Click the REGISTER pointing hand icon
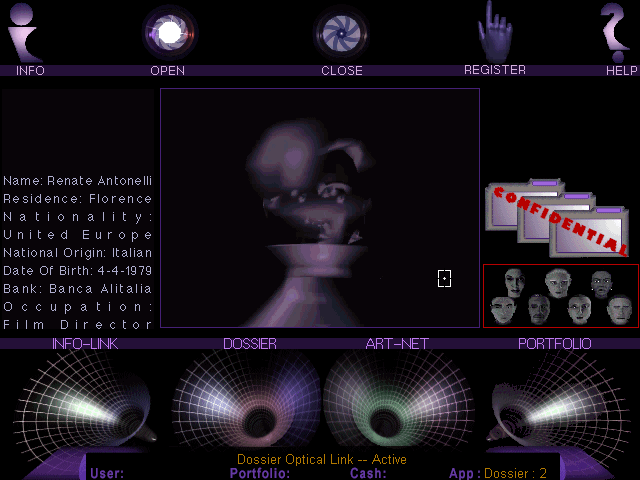Screen dimensions: 640x480 (x=495, y=33)
